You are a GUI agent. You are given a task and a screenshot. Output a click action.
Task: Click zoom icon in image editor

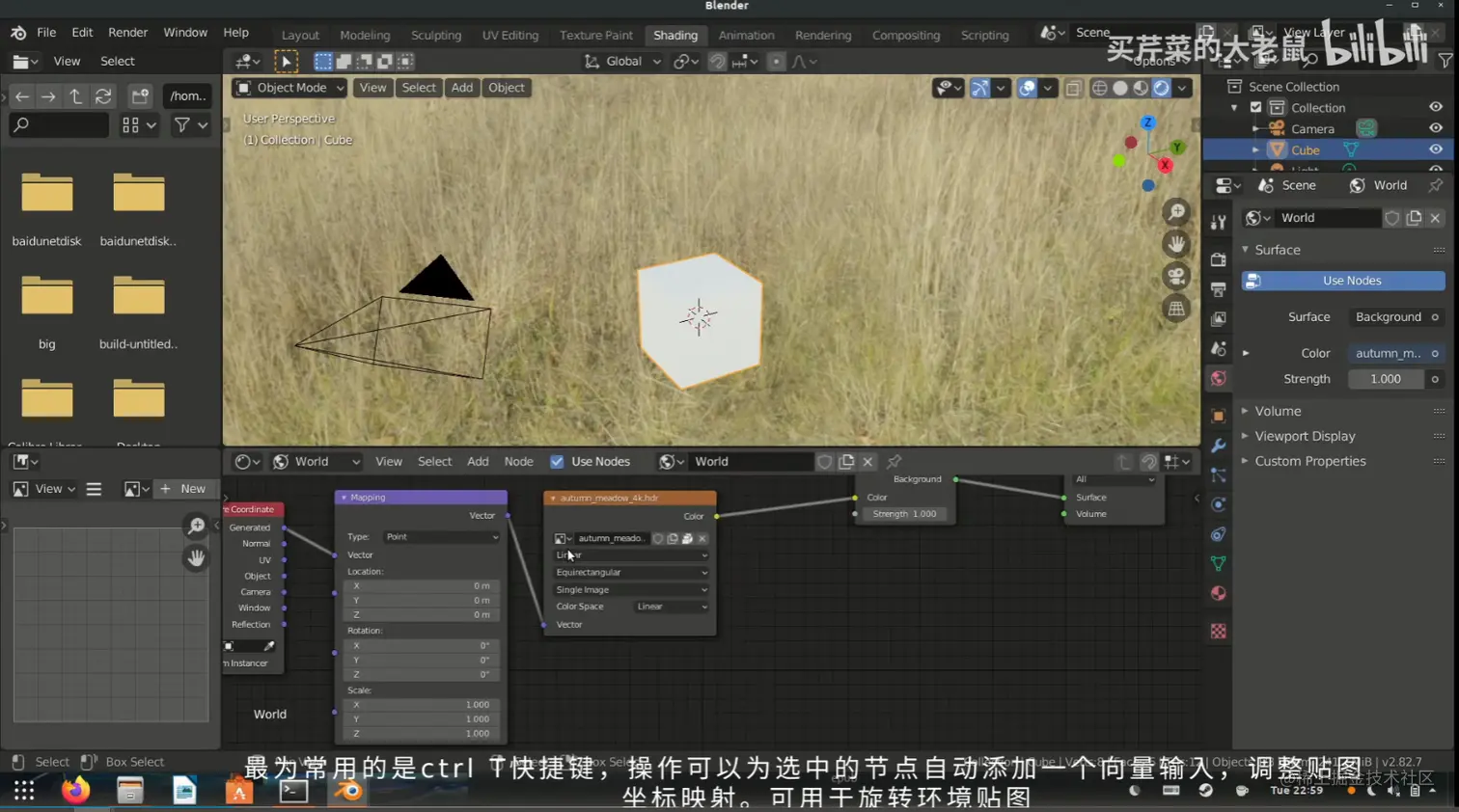196,526
